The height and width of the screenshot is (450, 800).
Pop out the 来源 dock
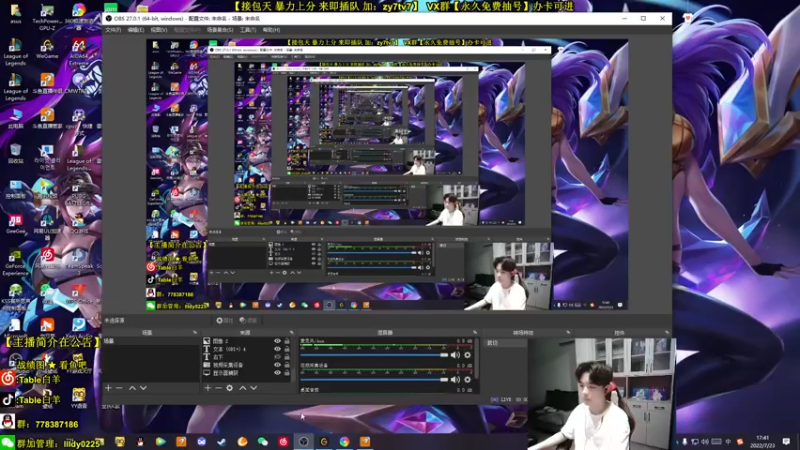(x=291, y=333)
